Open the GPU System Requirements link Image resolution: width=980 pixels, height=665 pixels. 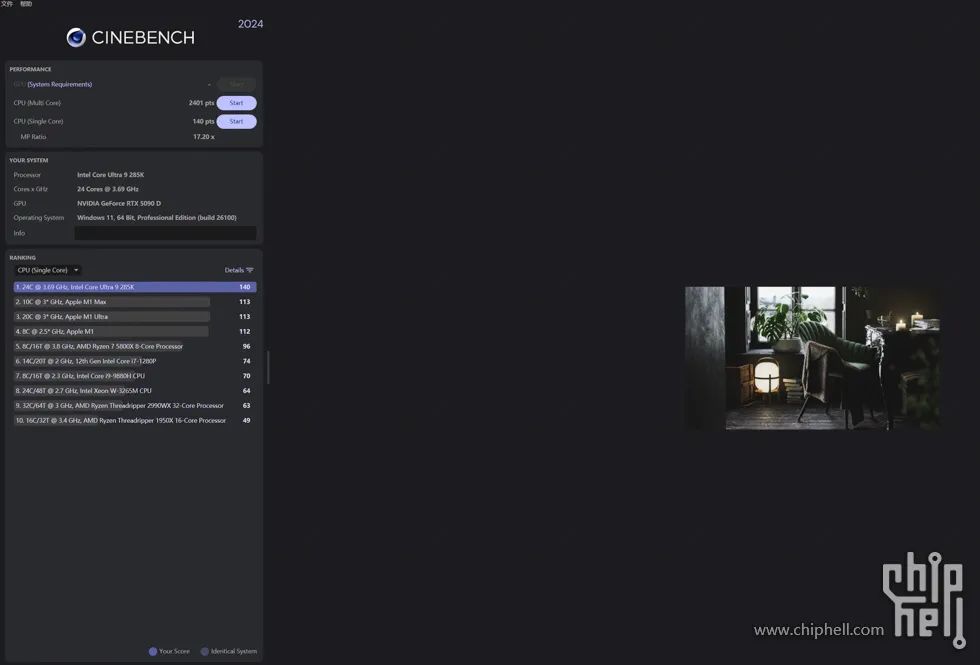coord(59,84)
